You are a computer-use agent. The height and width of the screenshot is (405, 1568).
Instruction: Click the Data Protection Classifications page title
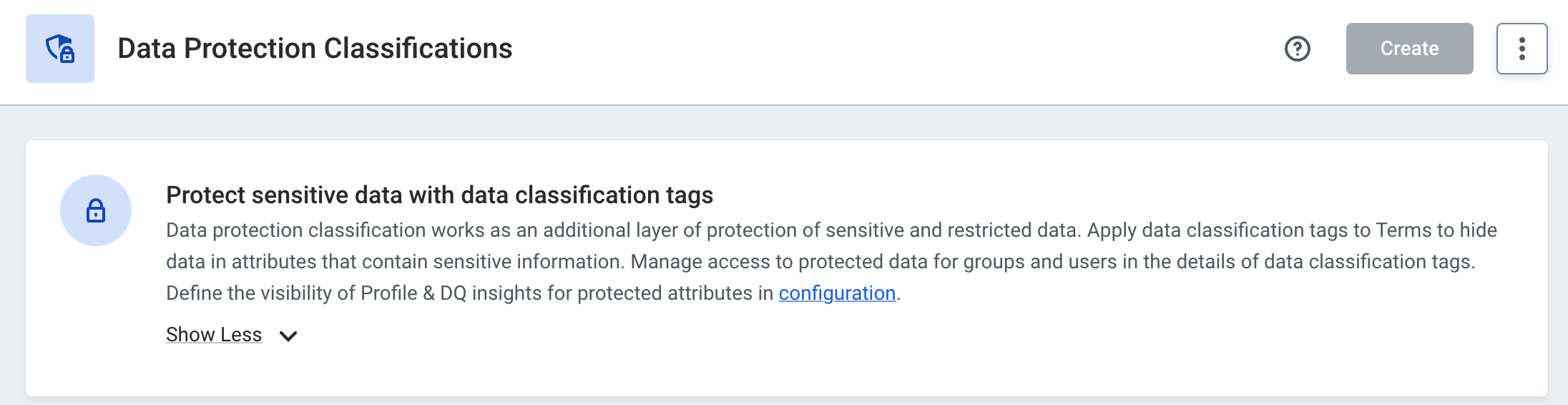pyautogui.click(x=315, y=49)
